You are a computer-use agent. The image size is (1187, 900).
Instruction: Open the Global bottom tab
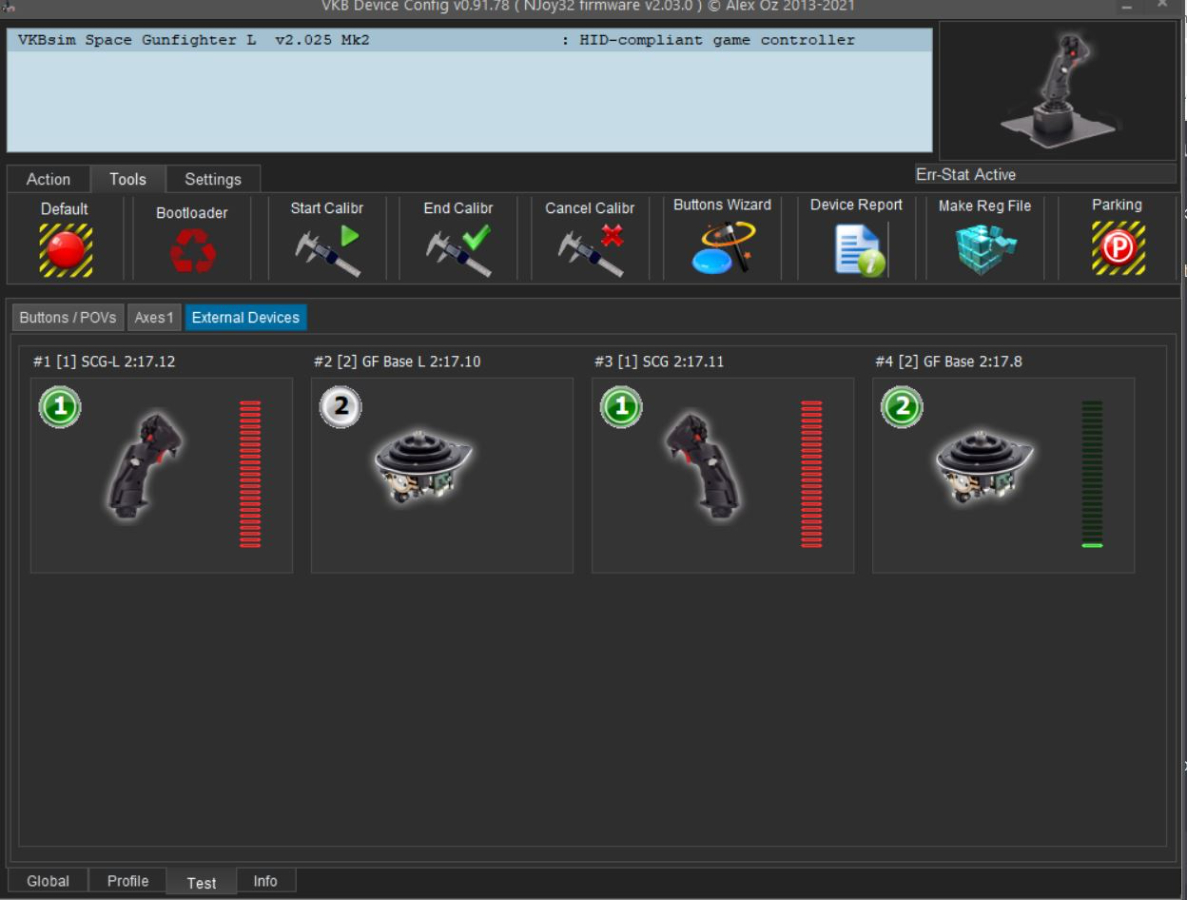coord(48,881)
